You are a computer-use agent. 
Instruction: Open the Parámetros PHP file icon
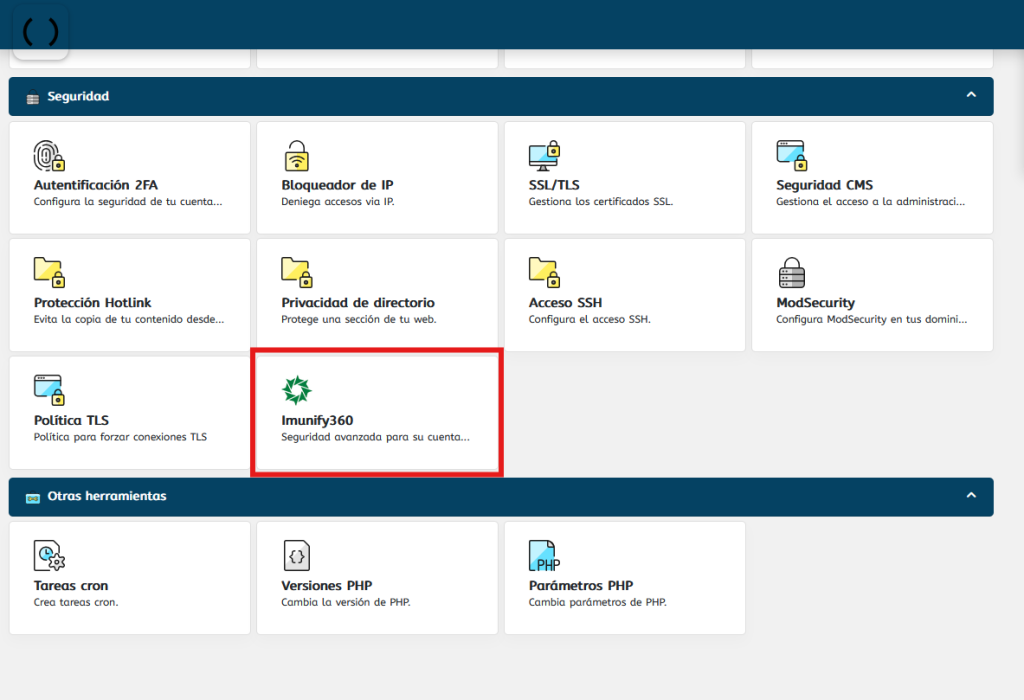tap(544, 555)
